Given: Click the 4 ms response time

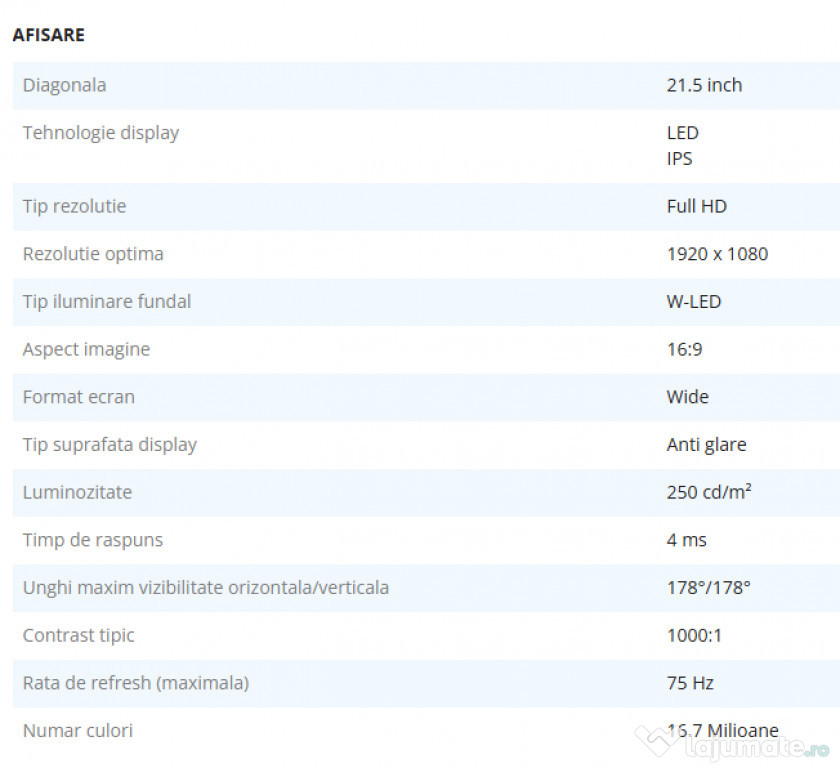Looking at the screenshot, I should [686, 540].
